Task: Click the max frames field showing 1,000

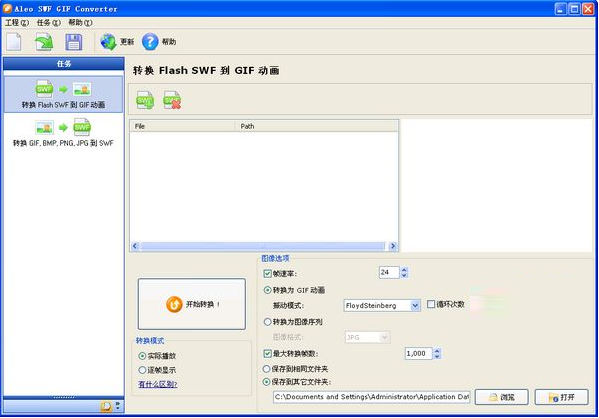Action: click(418, 353)
